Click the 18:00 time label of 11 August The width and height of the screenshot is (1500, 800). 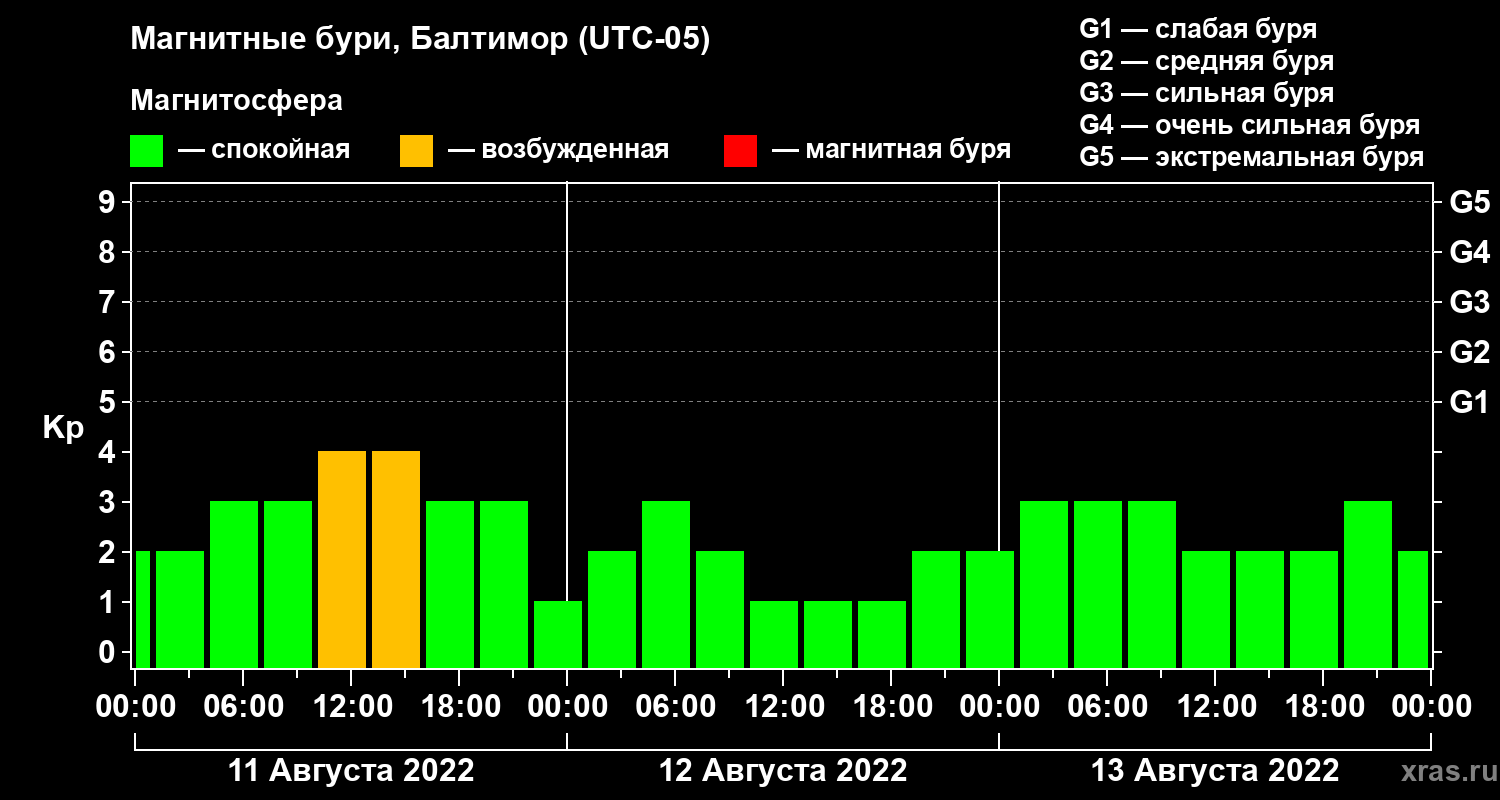[x=459, y=706]
